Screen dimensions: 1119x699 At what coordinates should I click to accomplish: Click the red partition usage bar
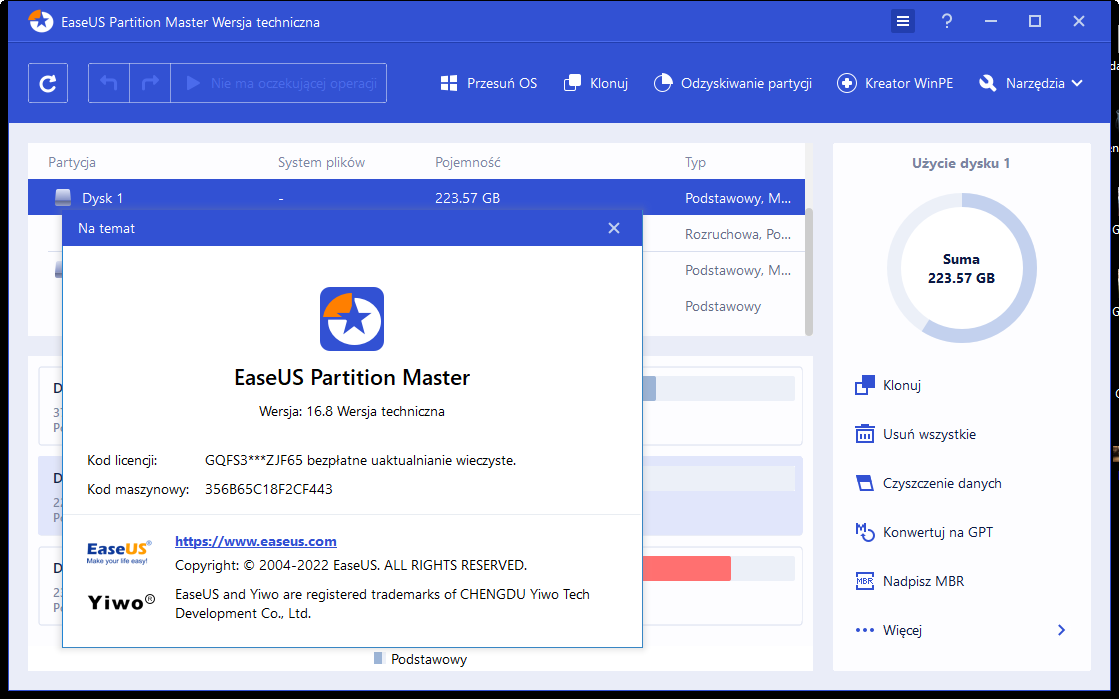point(687,568)
